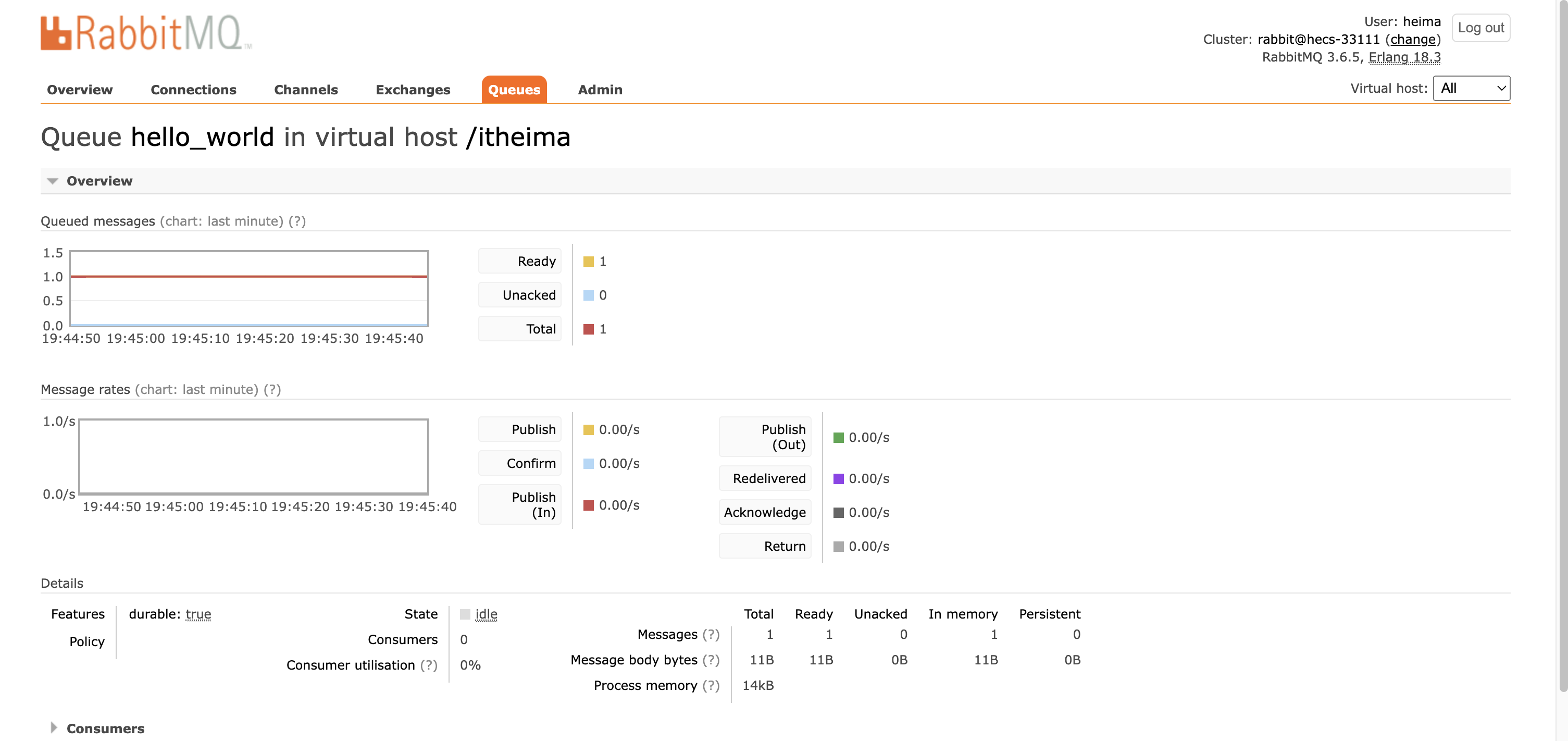Open the Virtual host dropdown
Image resolution: width=1568 pixels, height=741 pixels.
[1471, 88]
